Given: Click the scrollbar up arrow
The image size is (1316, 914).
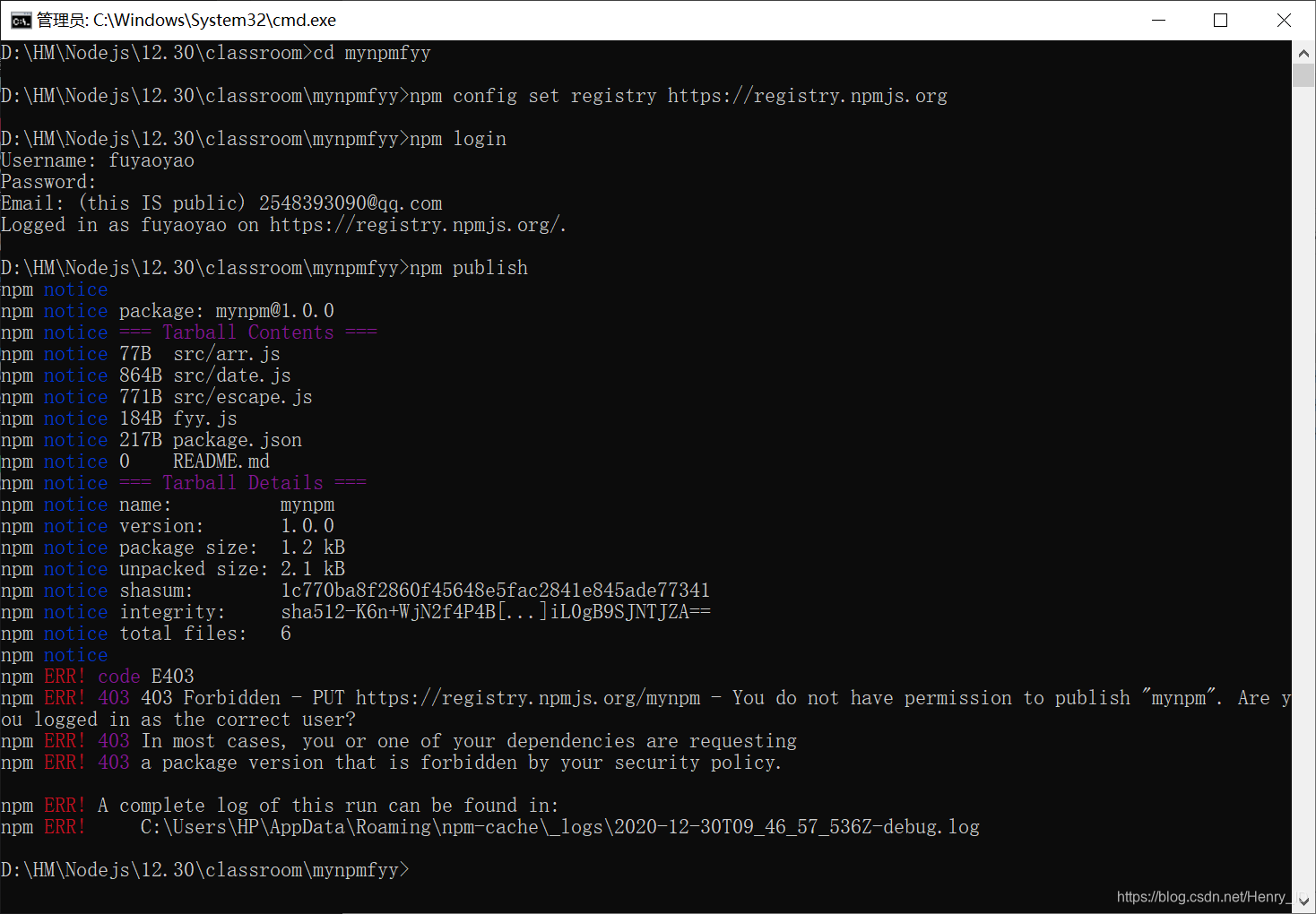Looking at the screenshot, I should point(1303,53).
